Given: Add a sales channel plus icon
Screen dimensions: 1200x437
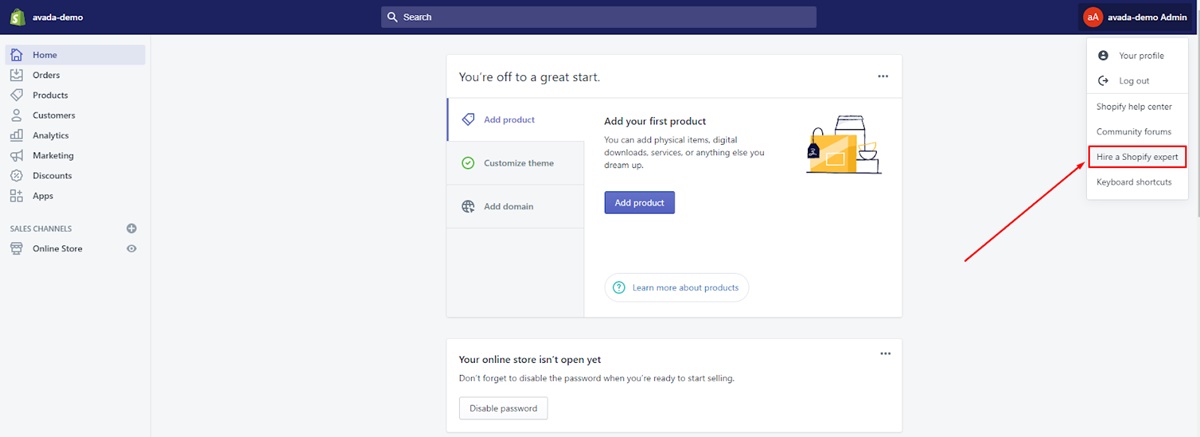Looking at the screenshot, I should (x=131, y=228).
